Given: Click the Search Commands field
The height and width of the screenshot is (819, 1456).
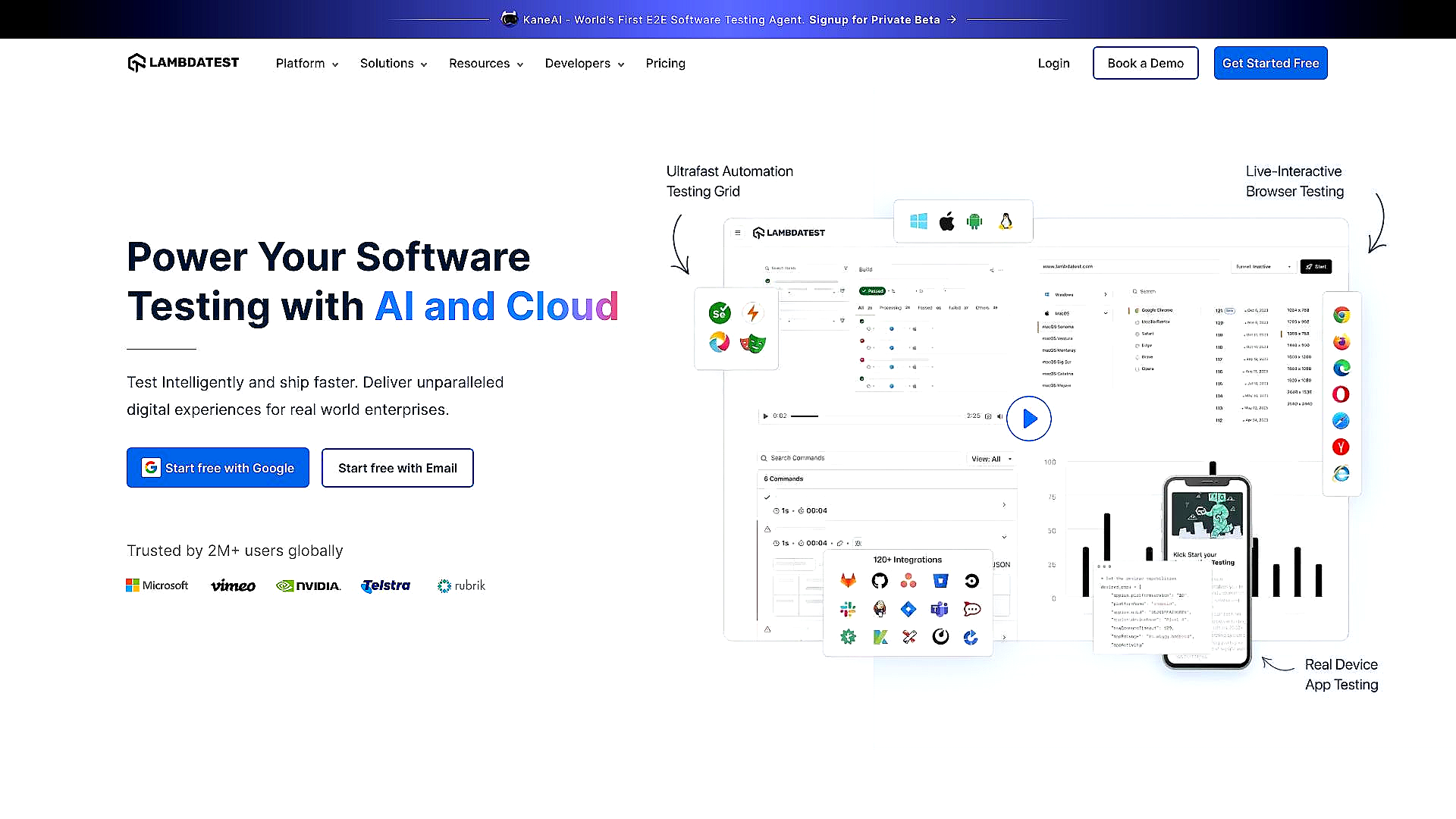Looking at the screenshot, I should click(x=861, y=458).
